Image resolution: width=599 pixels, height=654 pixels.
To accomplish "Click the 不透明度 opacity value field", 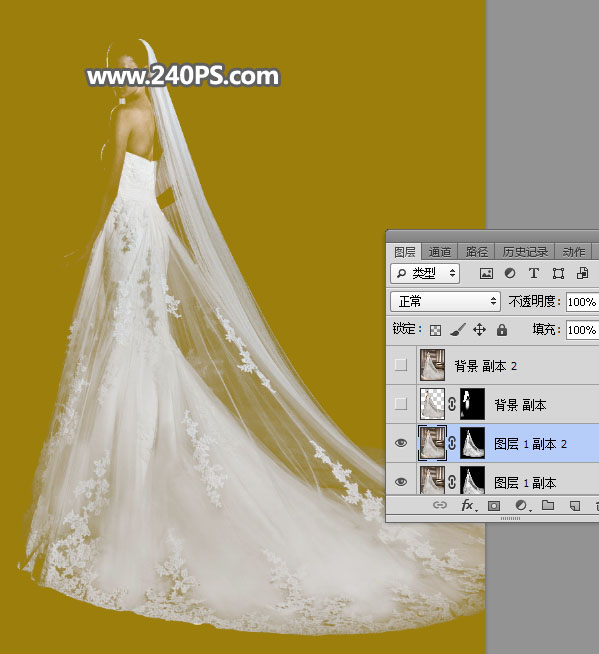I will (582, 302).
